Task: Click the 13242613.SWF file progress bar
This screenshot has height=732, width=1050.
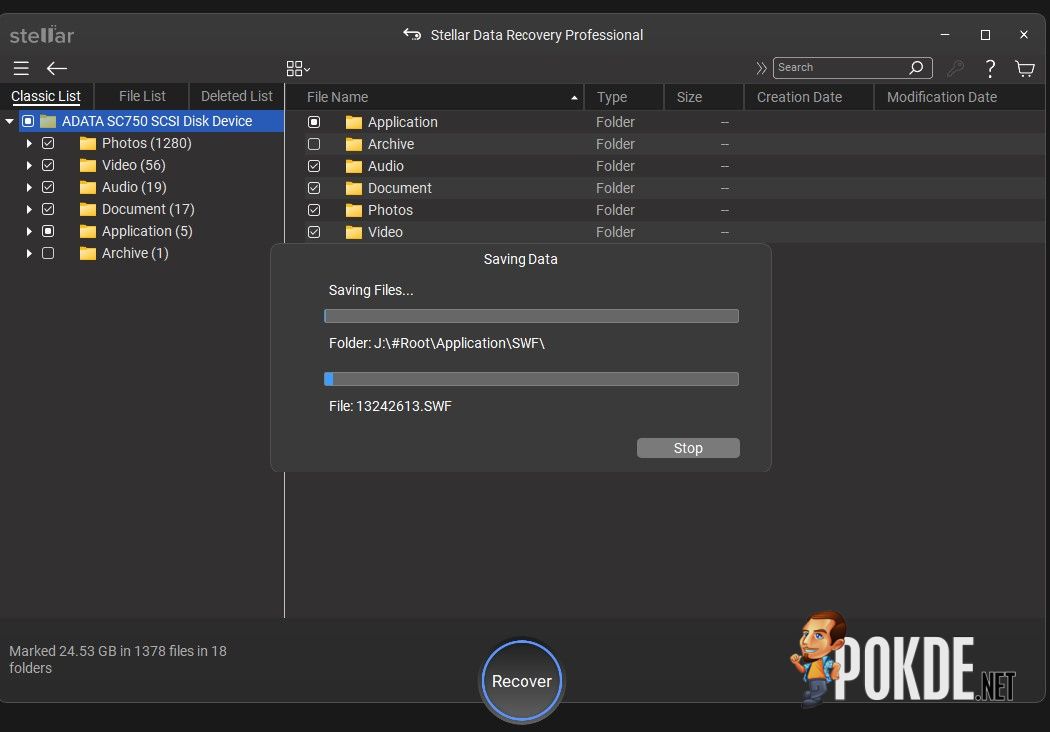Action: (531, 379)
